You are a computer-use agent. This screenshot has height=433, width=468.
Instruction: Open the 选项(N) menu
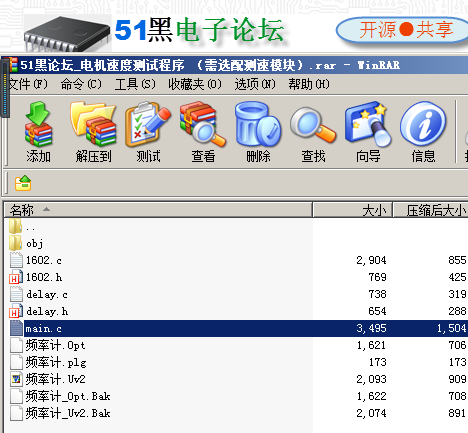pos(255,84)
